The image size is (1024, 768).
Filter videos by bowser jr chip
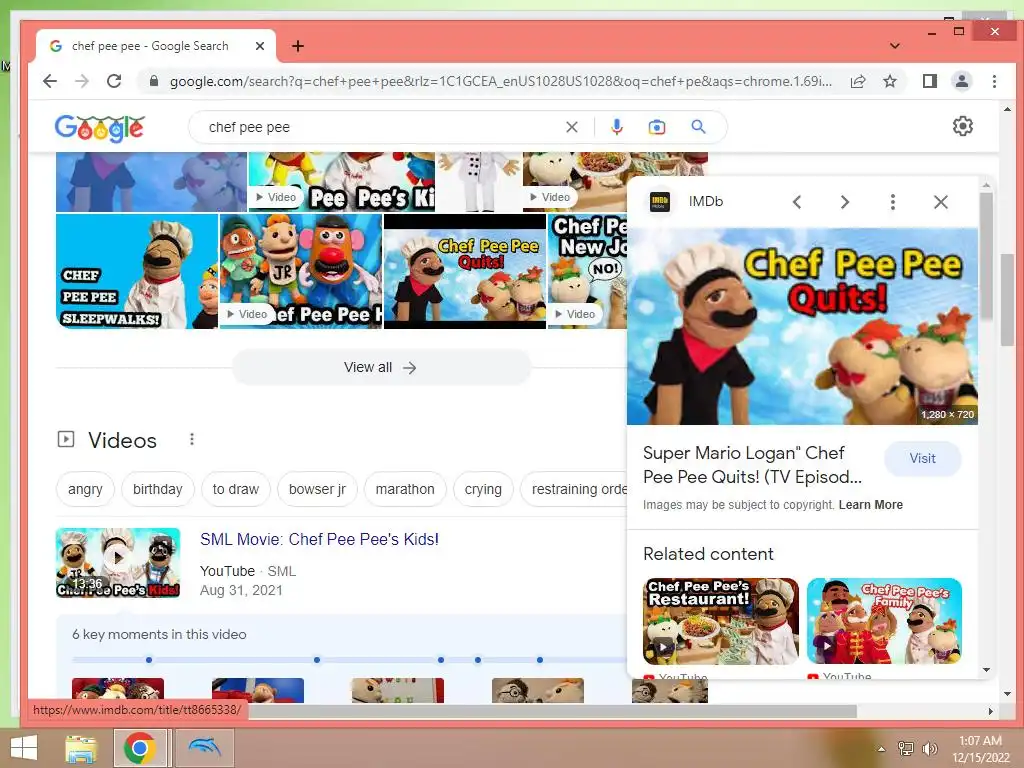(x=317, y=489)
